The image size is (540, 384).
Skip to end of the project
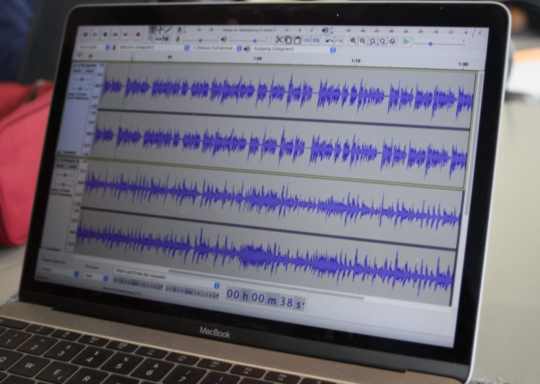pyautogui.click(x=126, y=34)
